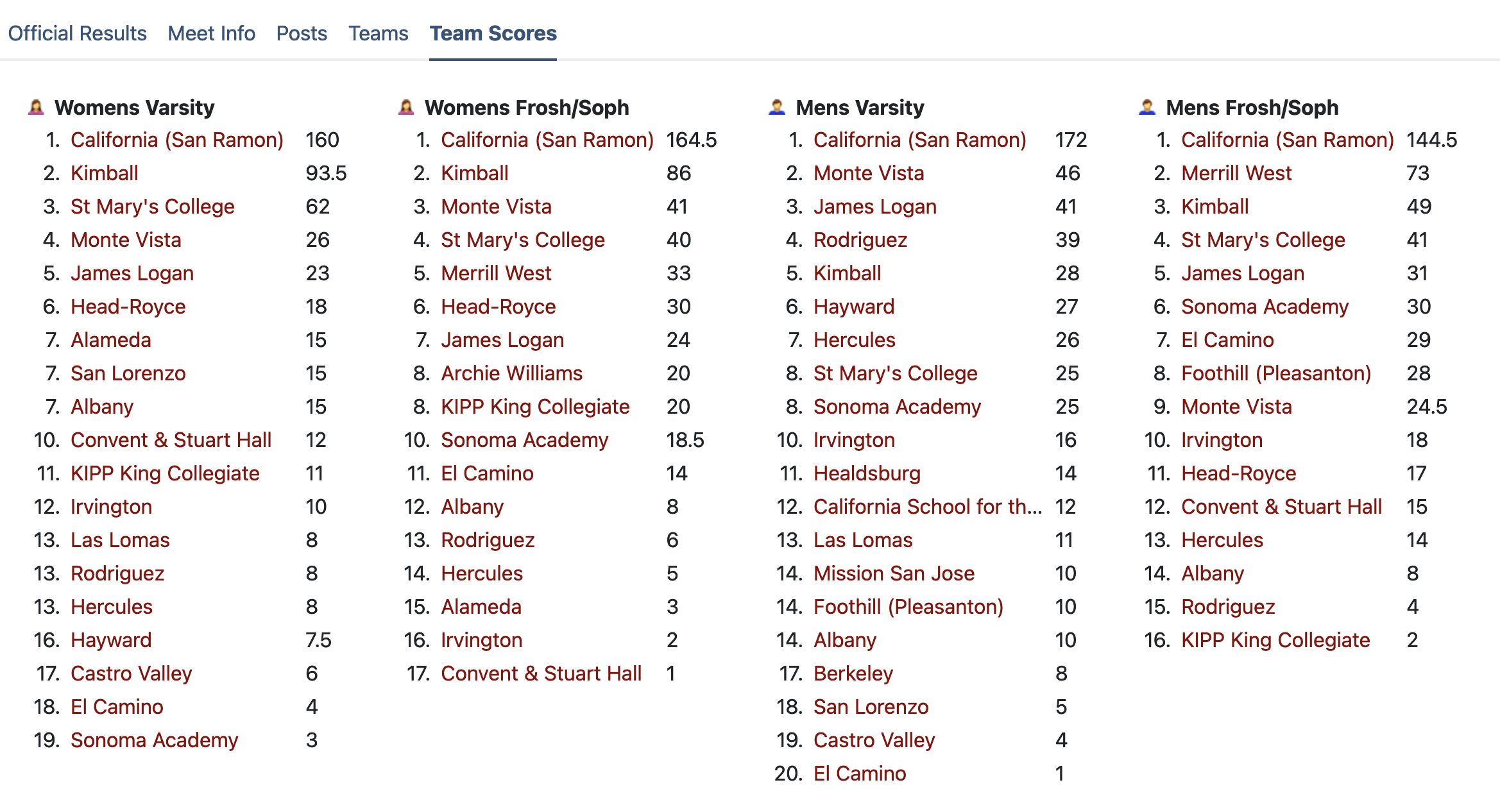Open Berkeley team link

click(x=853, y=673)
